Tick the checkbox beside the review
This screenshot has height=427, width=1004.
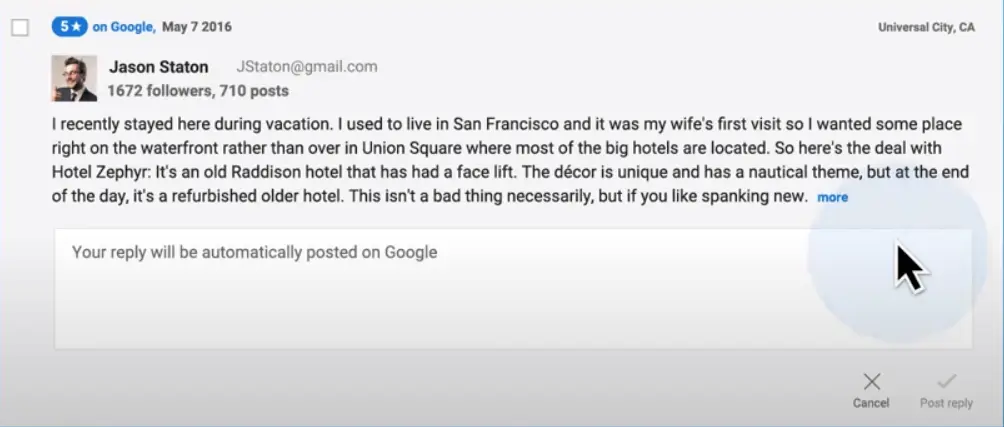[20, 27]
